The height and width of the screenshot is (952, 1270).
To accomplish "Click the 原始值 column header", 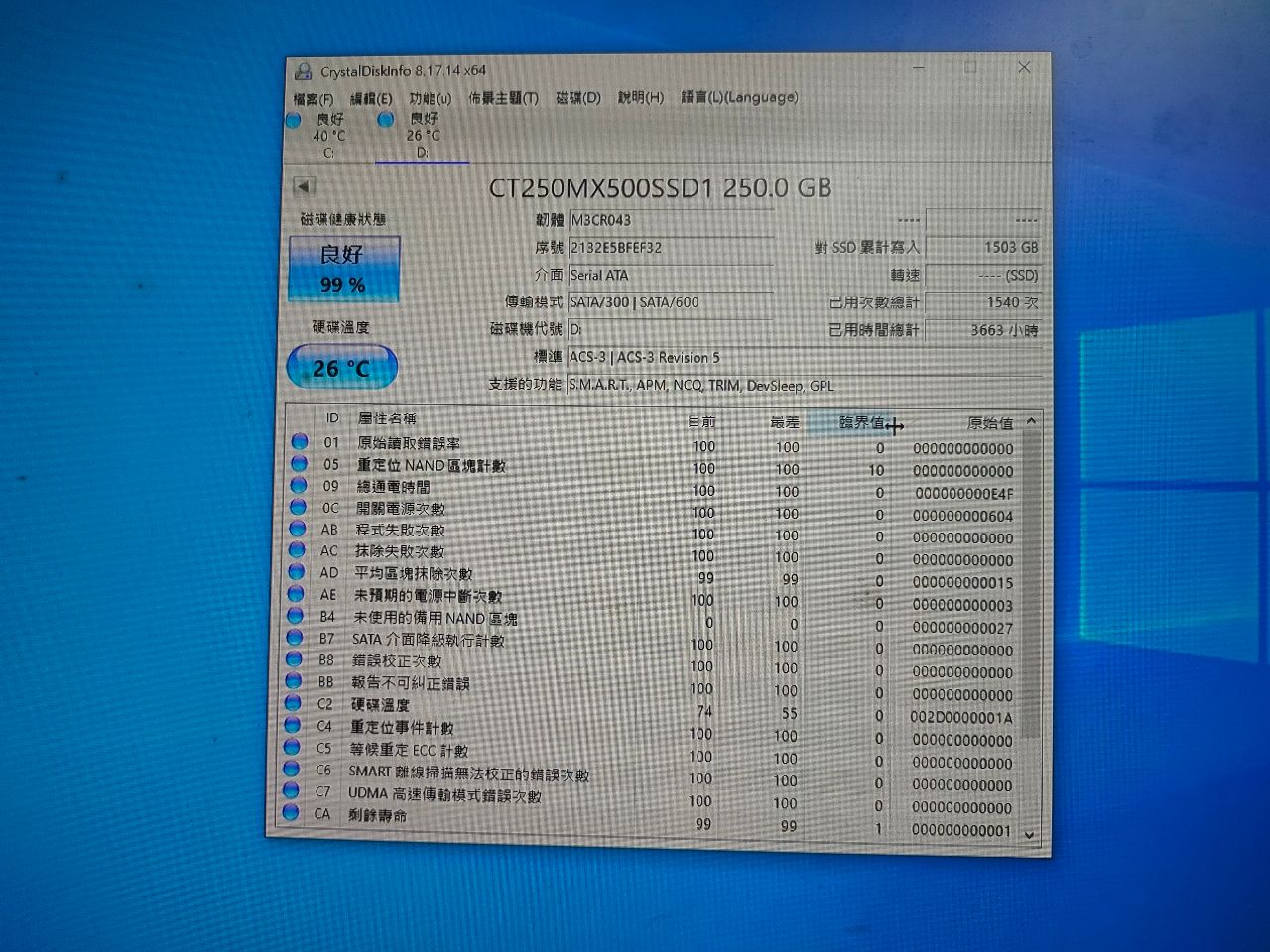I will click(x=989, y=423).
